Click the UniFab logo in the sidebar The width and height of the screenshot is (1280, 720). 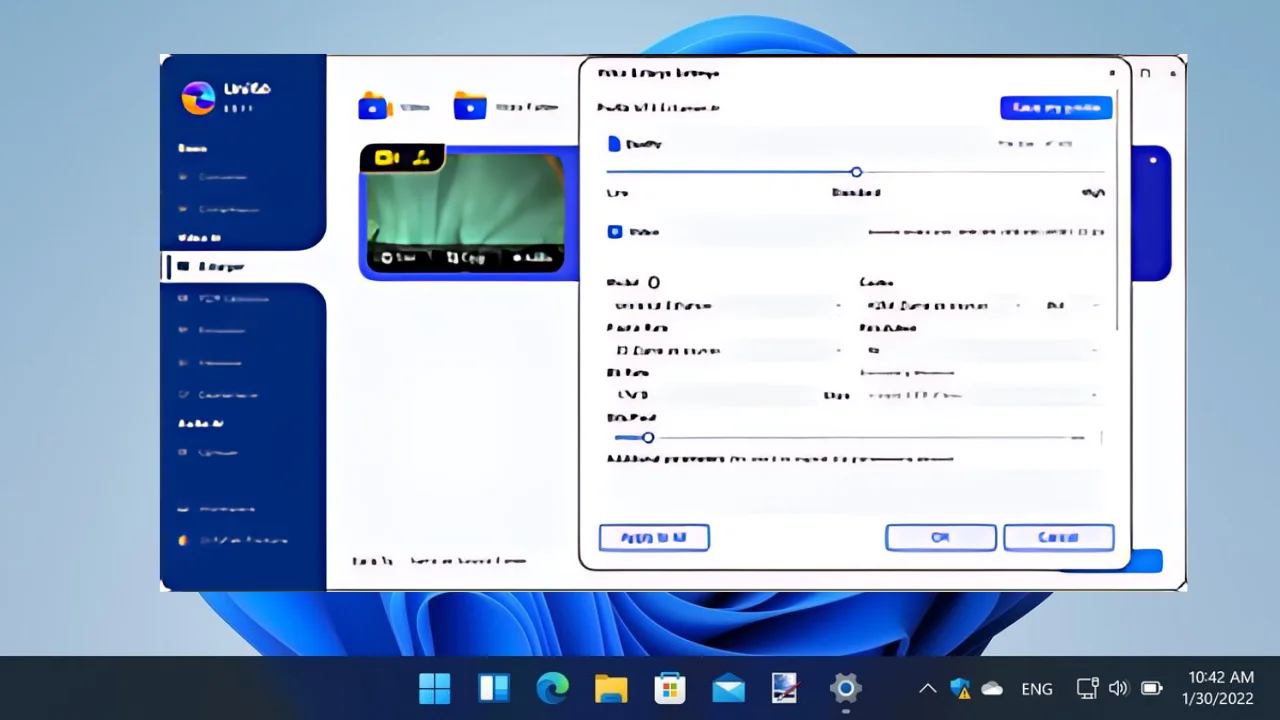(x=198, y=97)
